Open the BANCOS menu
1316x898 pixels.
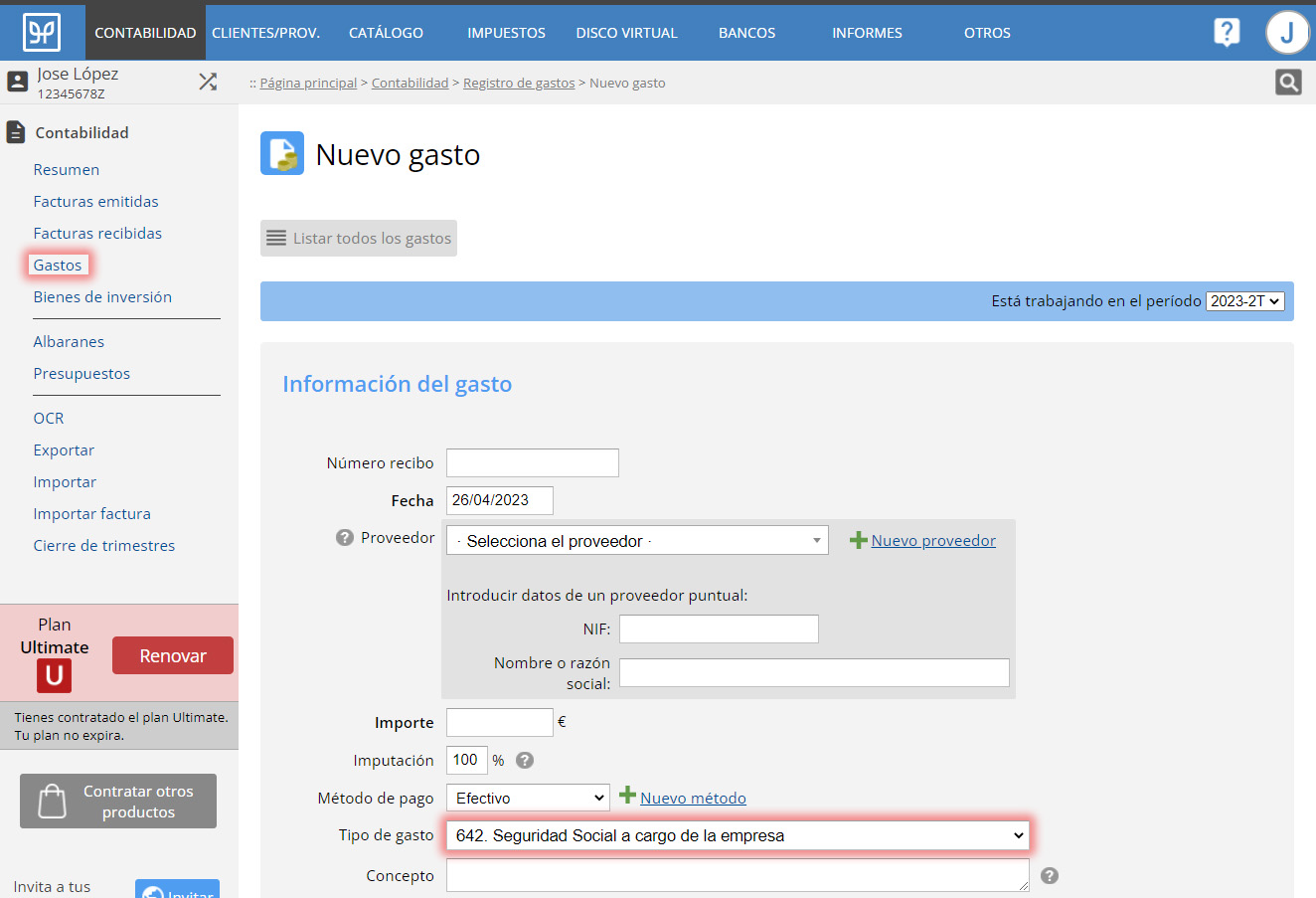(746, 33)
